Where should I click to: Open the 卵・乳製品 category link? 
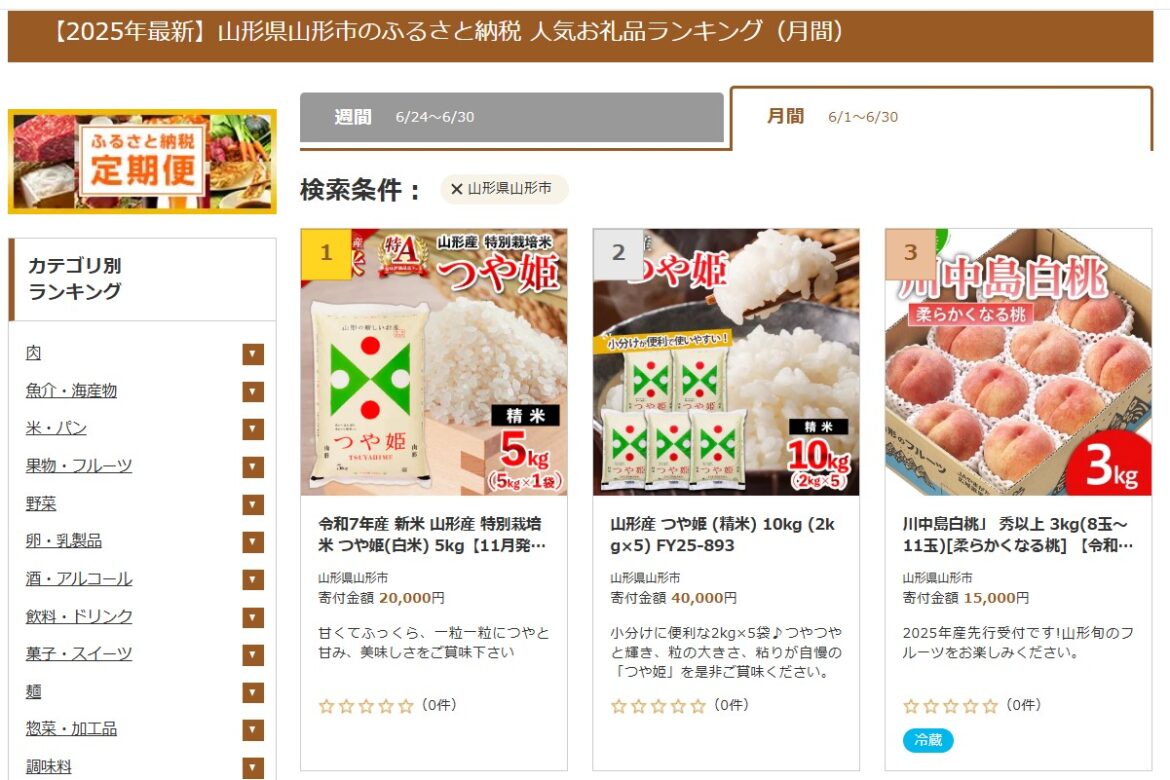(63, 540)
